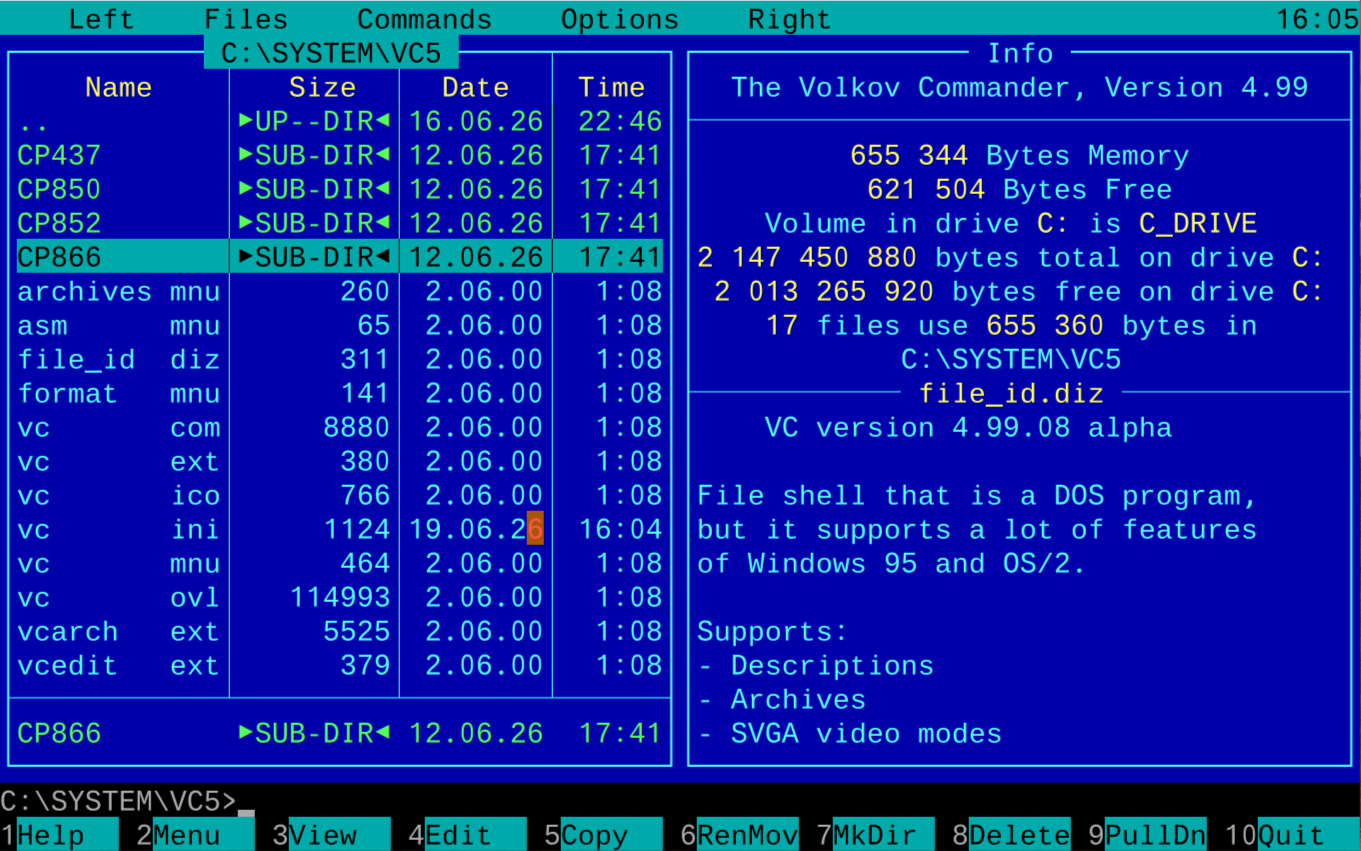Select the highlighted CP866 subdirectory row
This screenshot has height=851, width=1361.
tap(340, 257)
